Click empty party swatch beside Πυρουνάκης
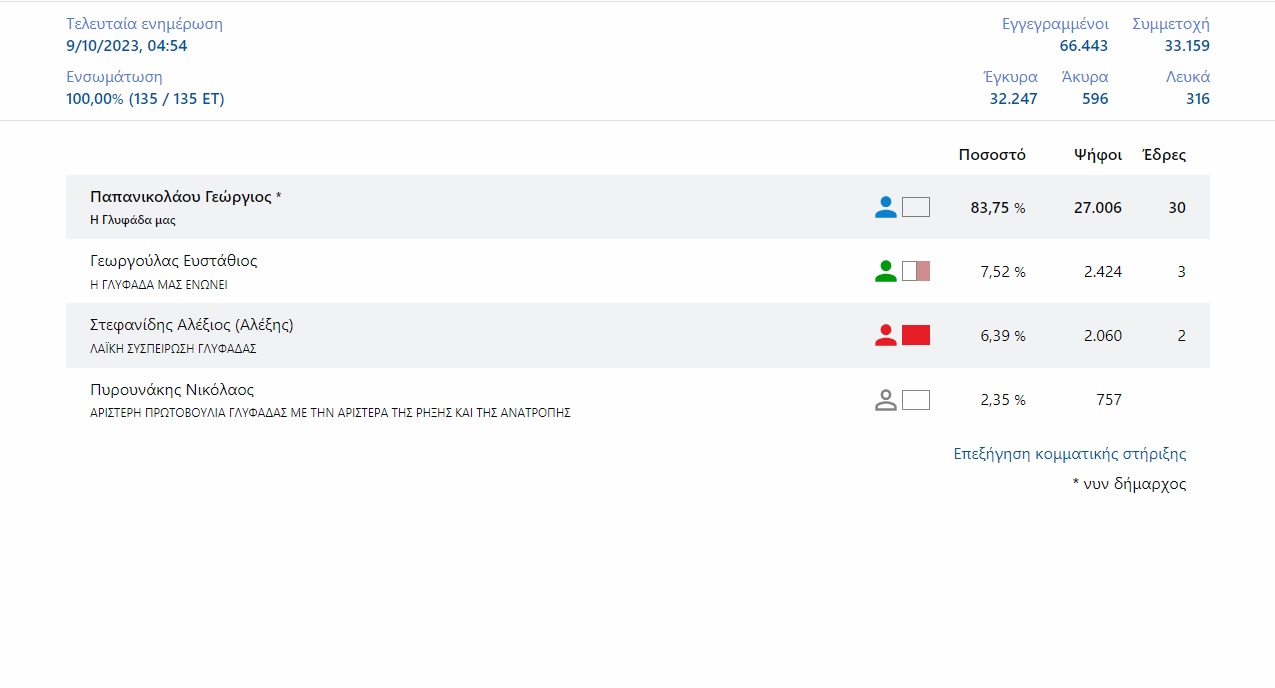 pyautogui.click(x=915, y=400)
